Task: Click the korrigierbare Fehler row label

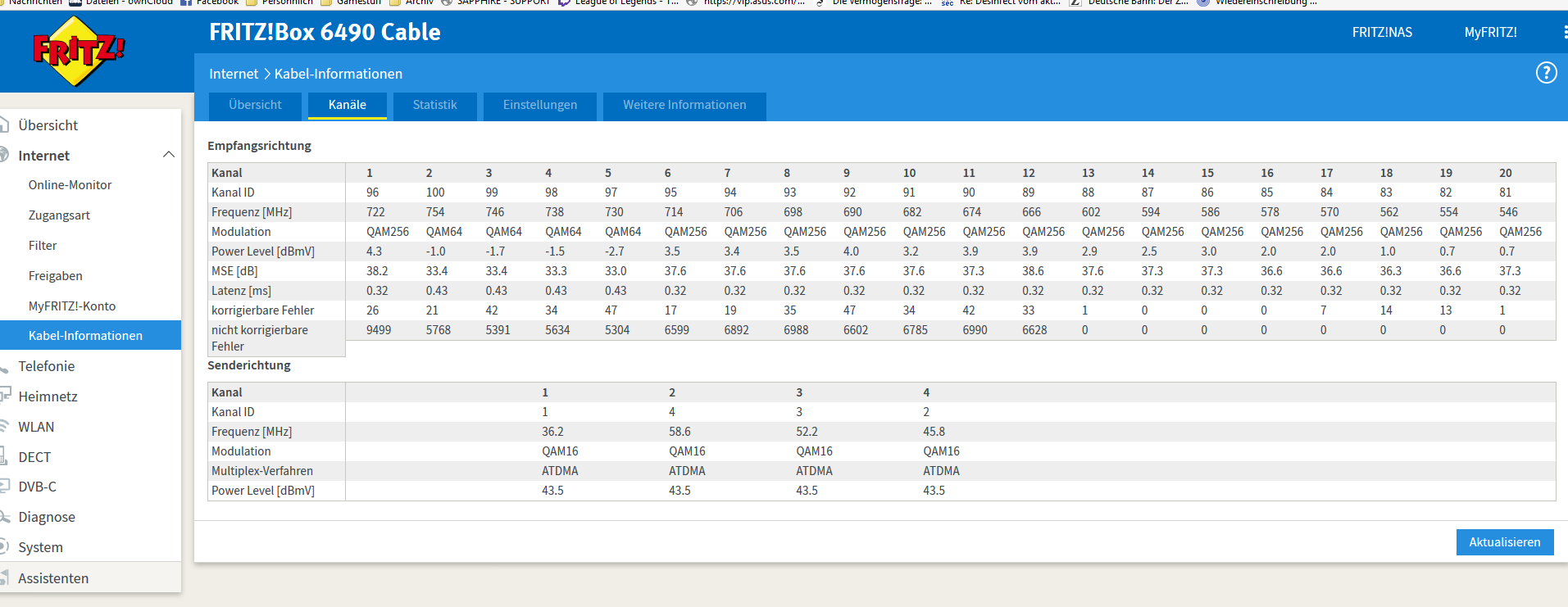Action: tap(262, 310)
